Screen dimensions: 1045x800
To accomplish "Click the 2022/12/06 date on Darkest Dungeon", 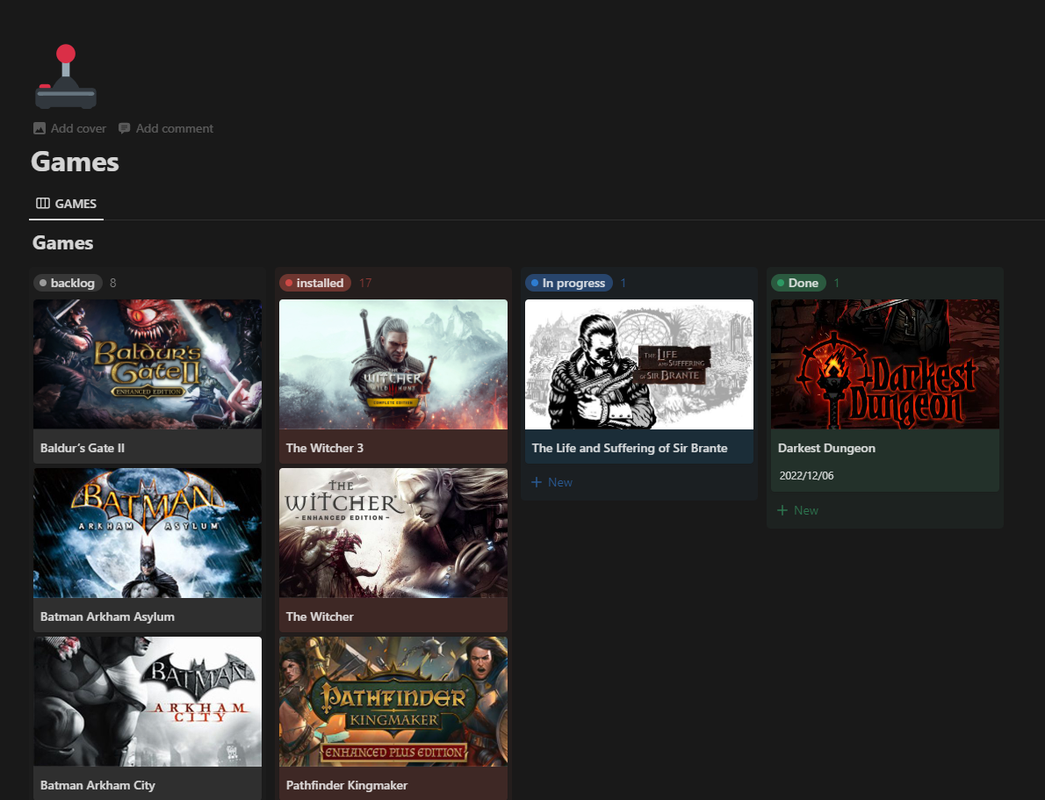I will coord(806,475).
